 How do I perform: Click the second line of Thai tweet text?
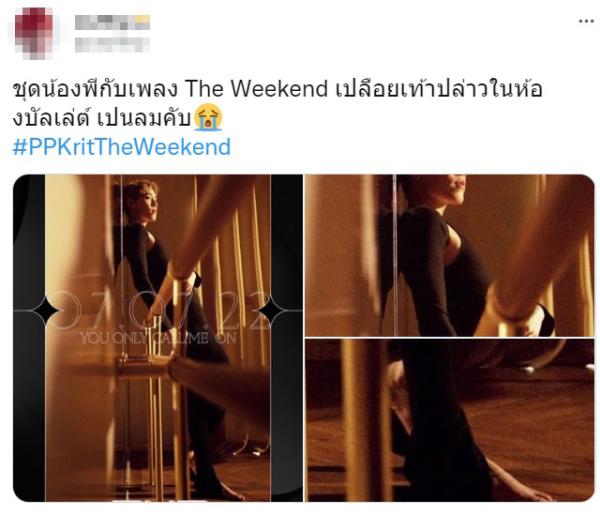pos(101,119)
